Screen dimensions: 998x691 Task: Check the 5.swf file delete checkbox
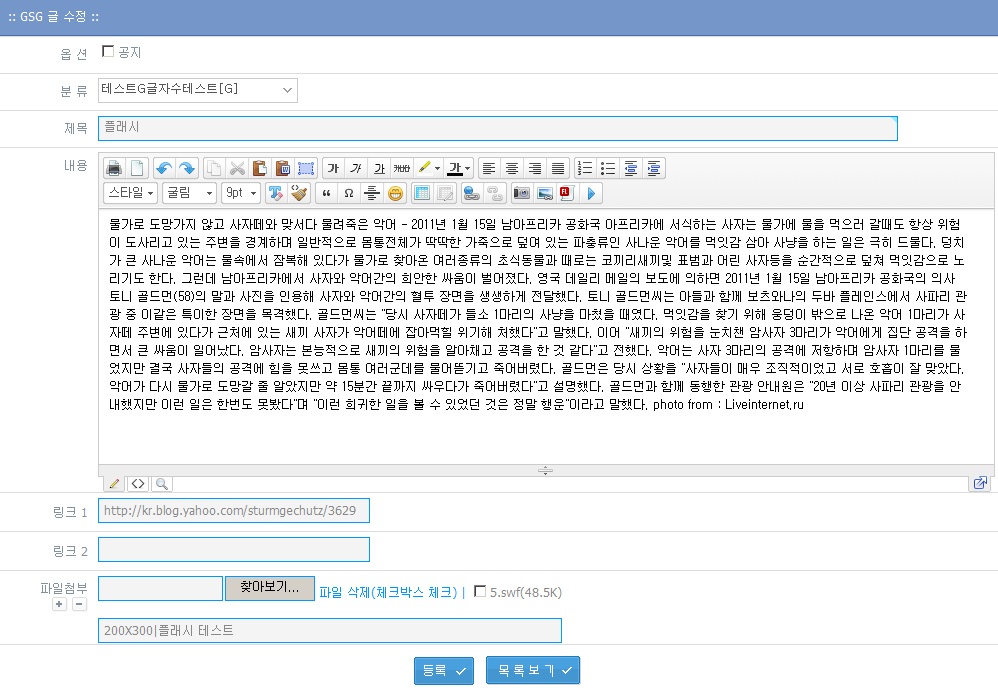click(480, 591)
